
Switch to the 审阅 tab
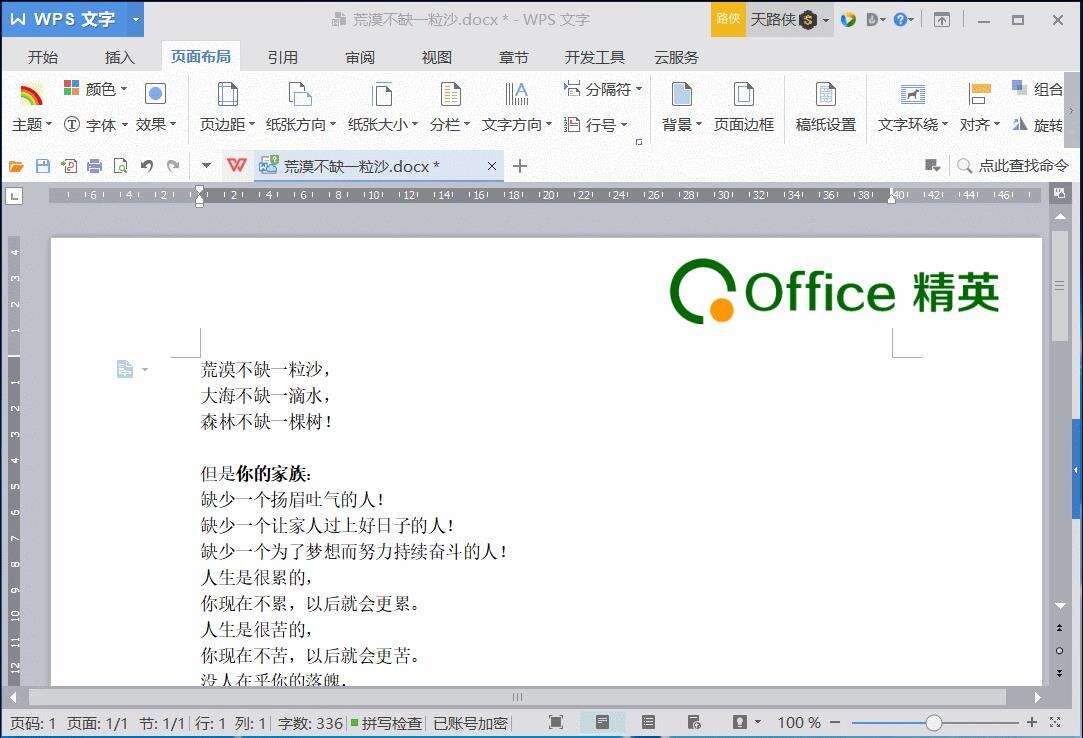[x=360, y=57]
